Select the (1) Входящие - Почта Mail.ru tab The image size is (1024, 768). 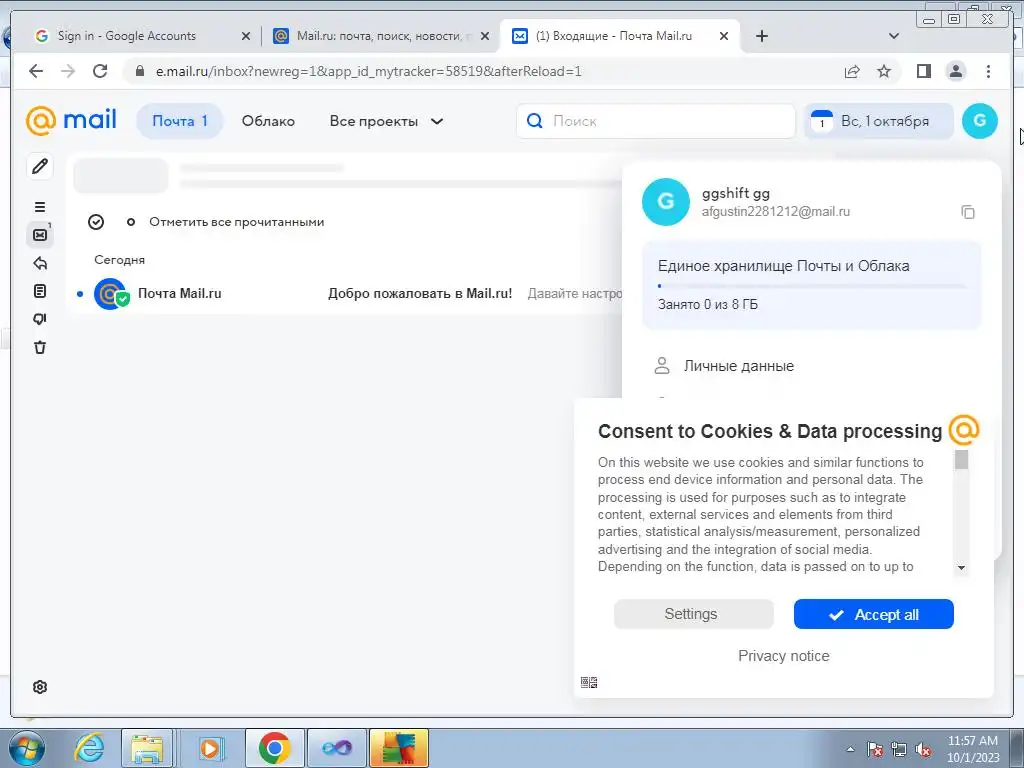(x=620, y=36)
